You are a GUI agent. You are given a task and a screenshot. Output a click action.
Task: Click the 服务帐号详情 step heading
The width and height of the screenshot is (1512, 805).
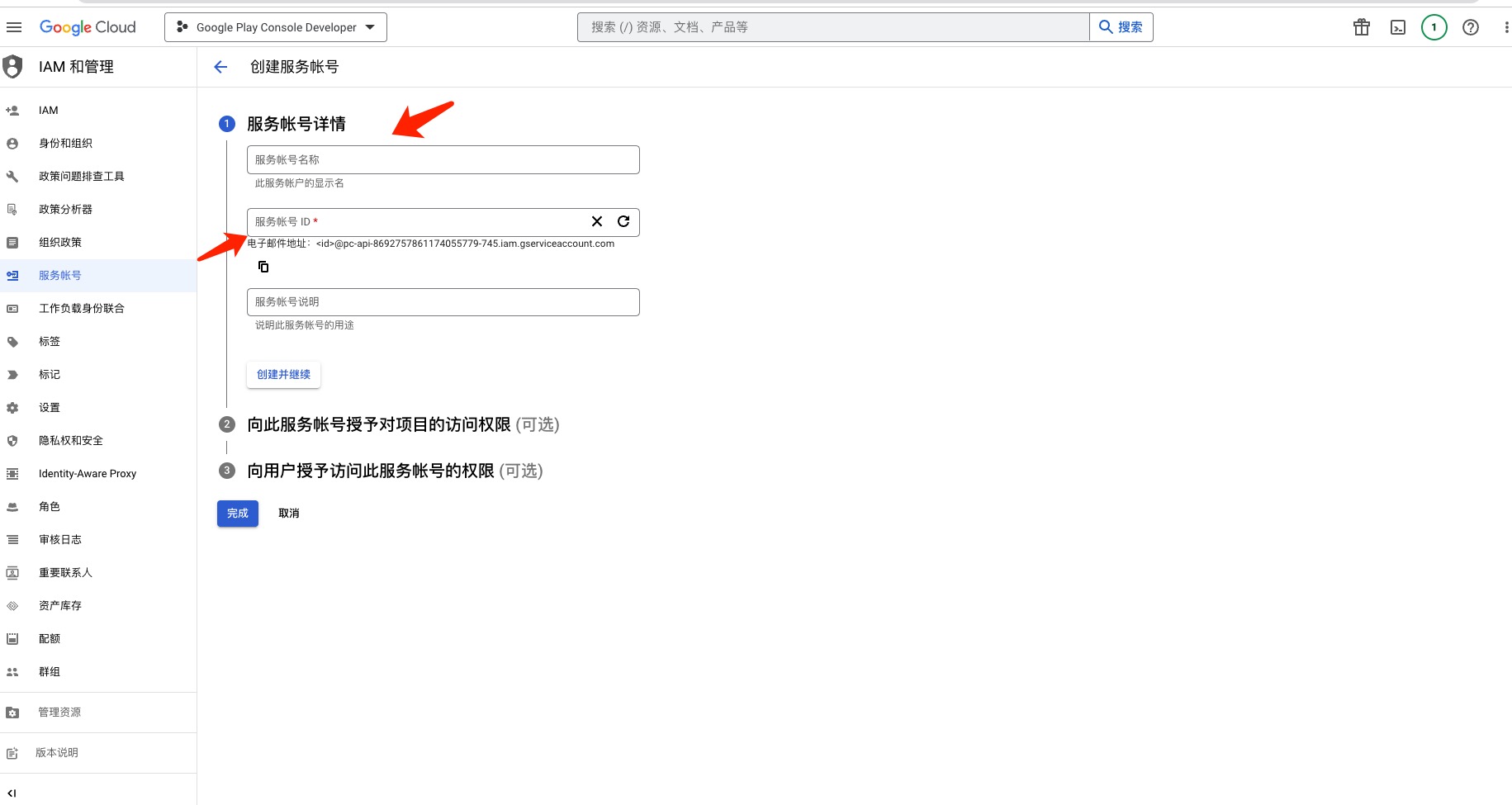[x=296, y=124]
